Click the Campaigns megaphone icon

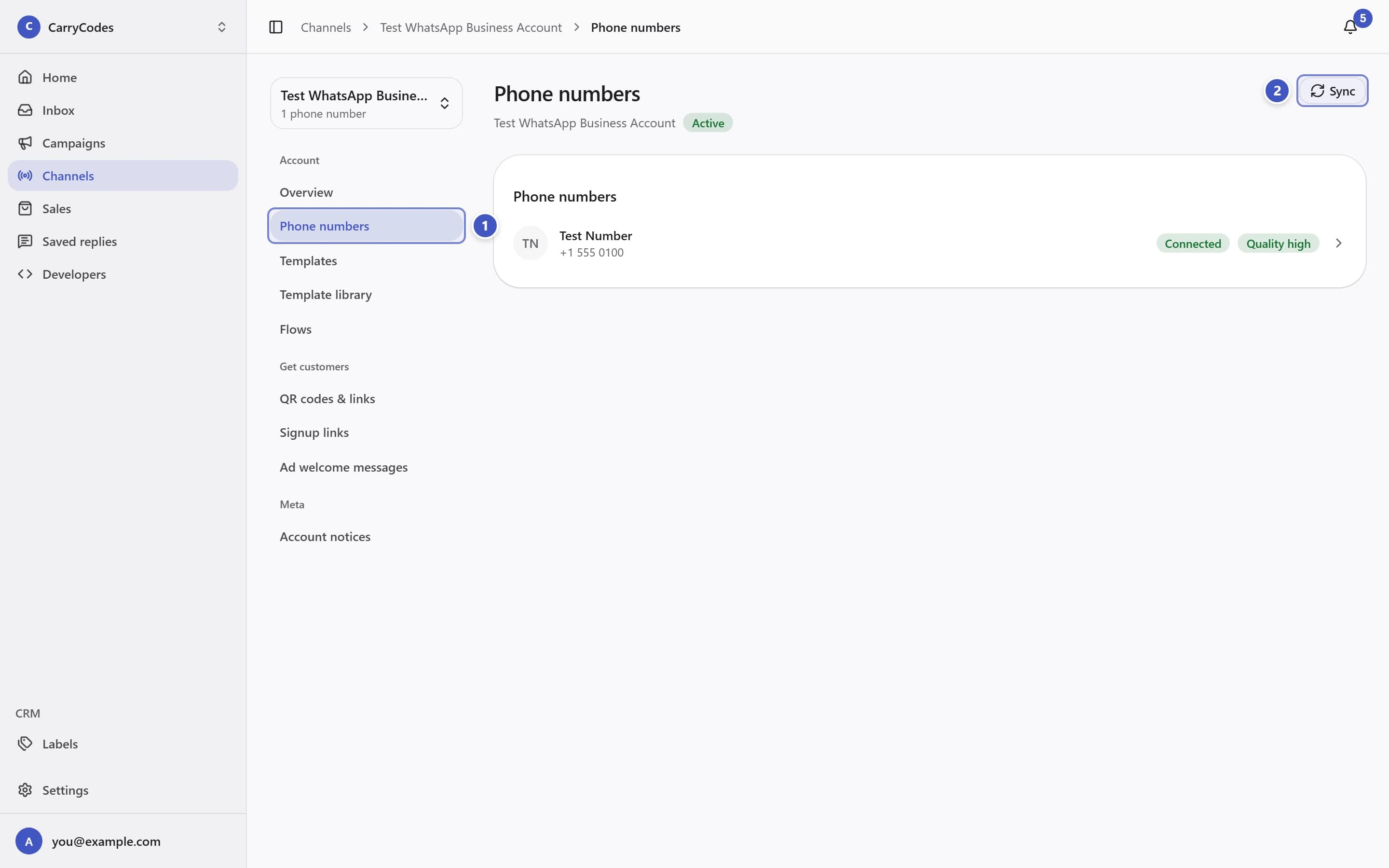[25, 142]
